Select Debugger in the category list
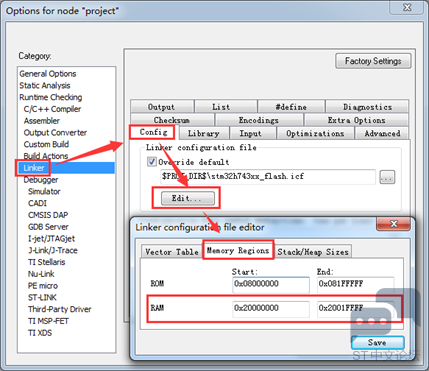This screenshot has width=429, height=371. tap(41, 180)
